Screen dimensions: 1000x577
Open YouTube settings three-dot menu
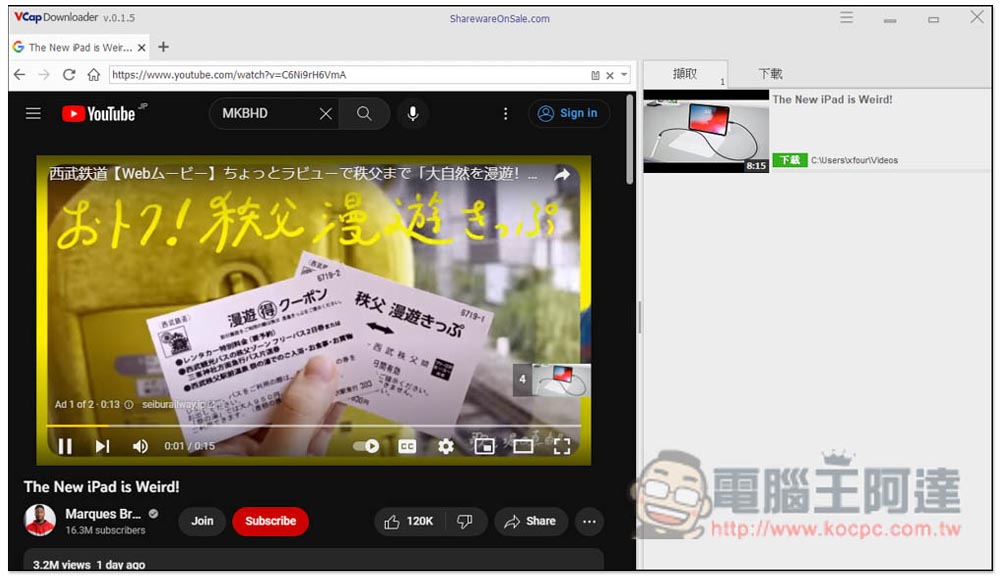(505, 113)
